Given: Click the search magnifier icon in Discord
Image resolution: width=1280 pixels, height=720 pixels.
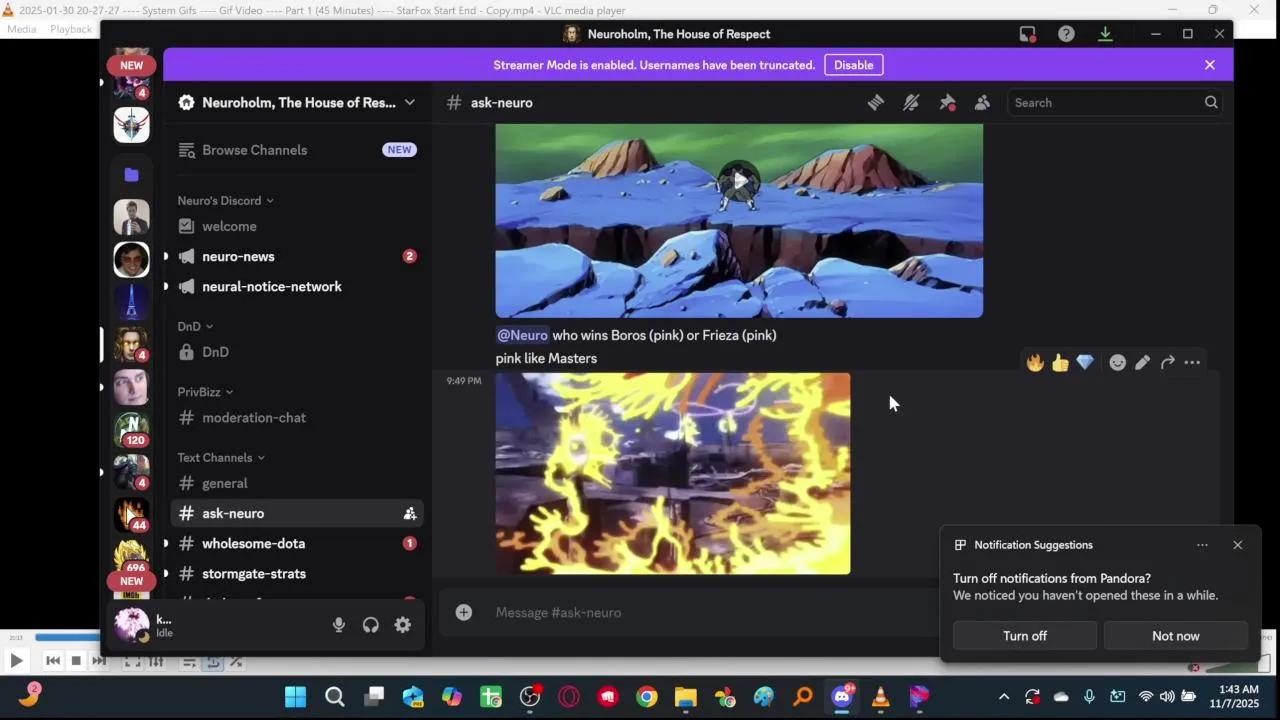Looking at the screenshot, I should coord(1211,102).
